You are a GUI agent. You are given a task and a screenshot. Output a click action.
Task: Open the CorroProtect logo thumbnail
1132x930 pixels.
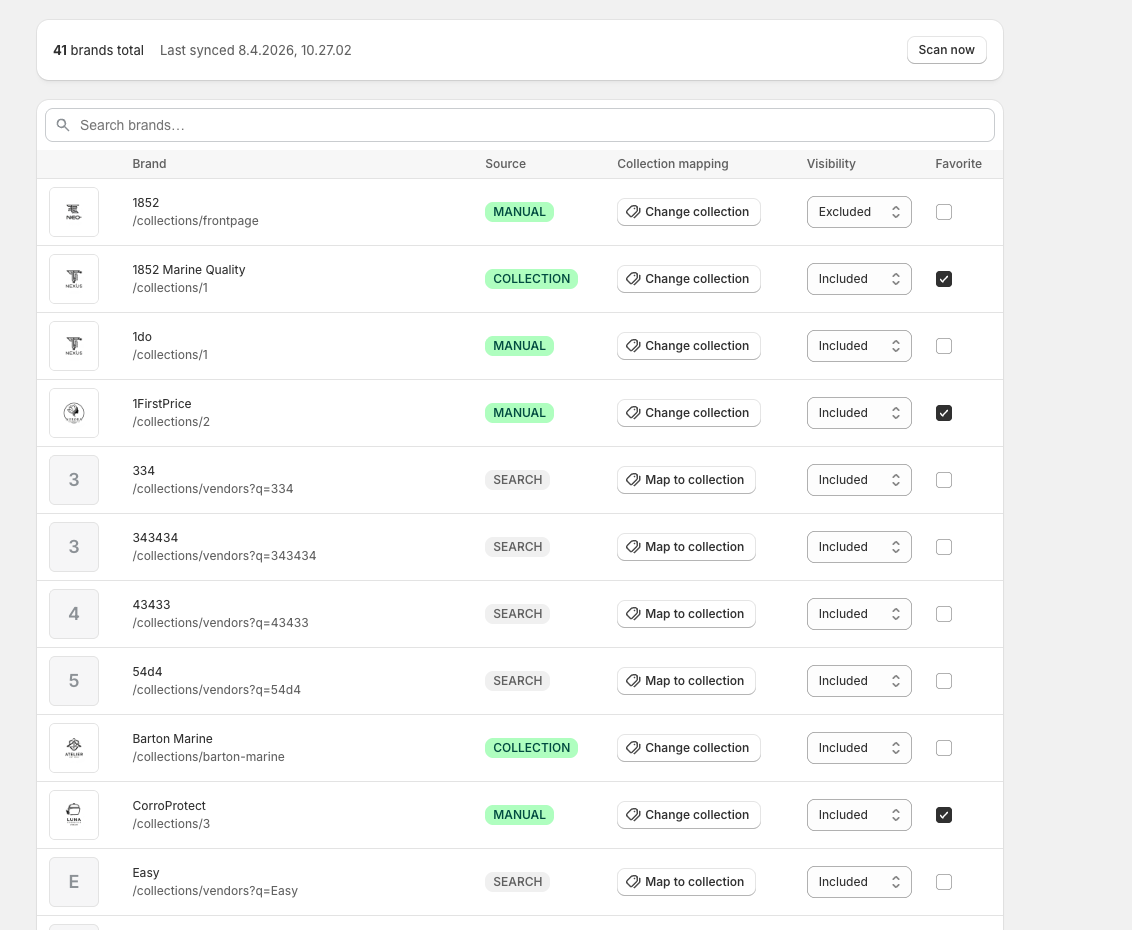(74, 815)
